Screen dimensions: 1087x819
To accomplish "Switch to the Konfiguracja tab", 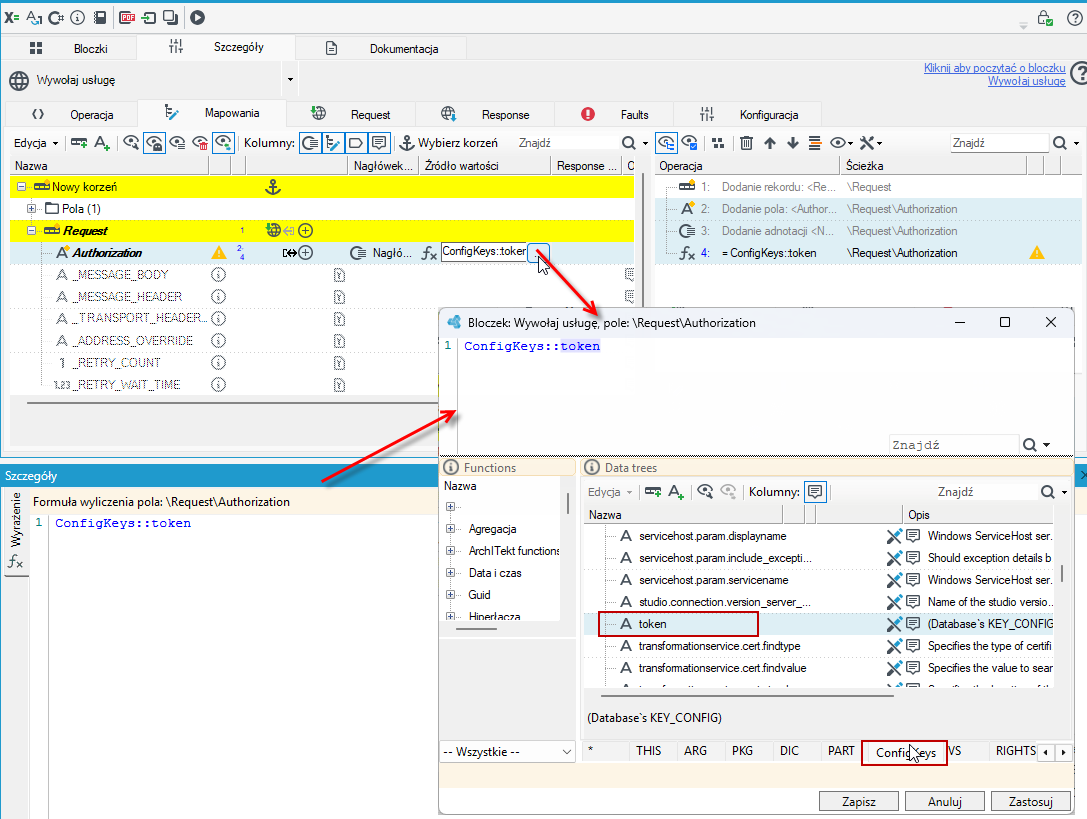I will (748, 114).
